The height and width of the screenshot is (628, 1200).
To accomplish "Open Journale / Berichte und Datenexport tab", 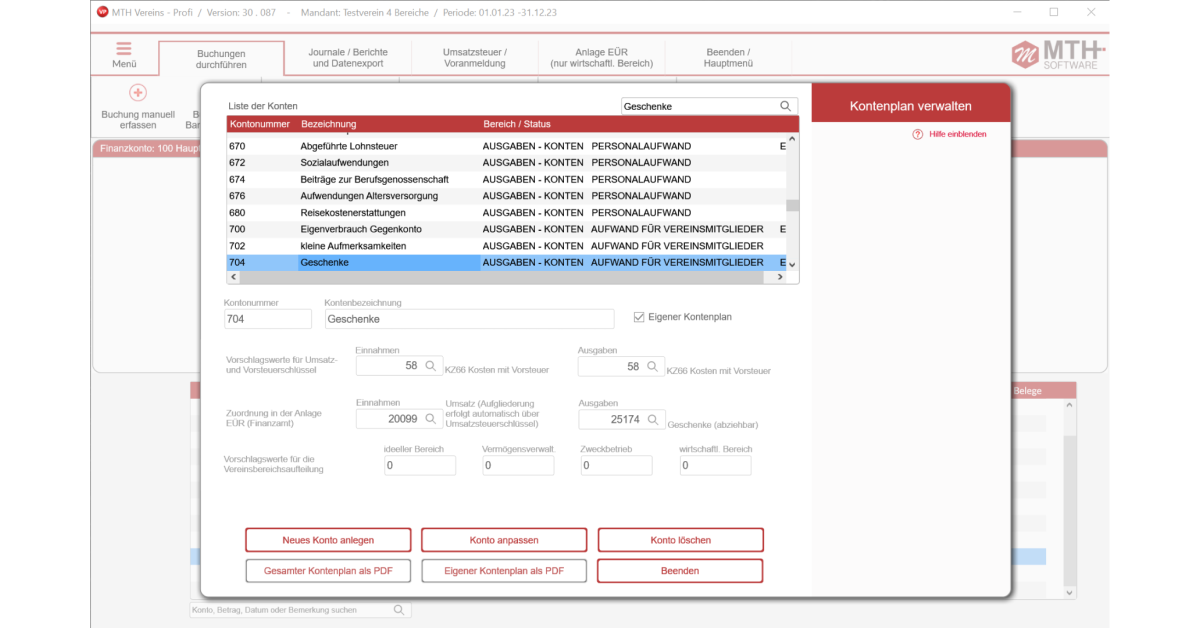I will pos(348,57).
